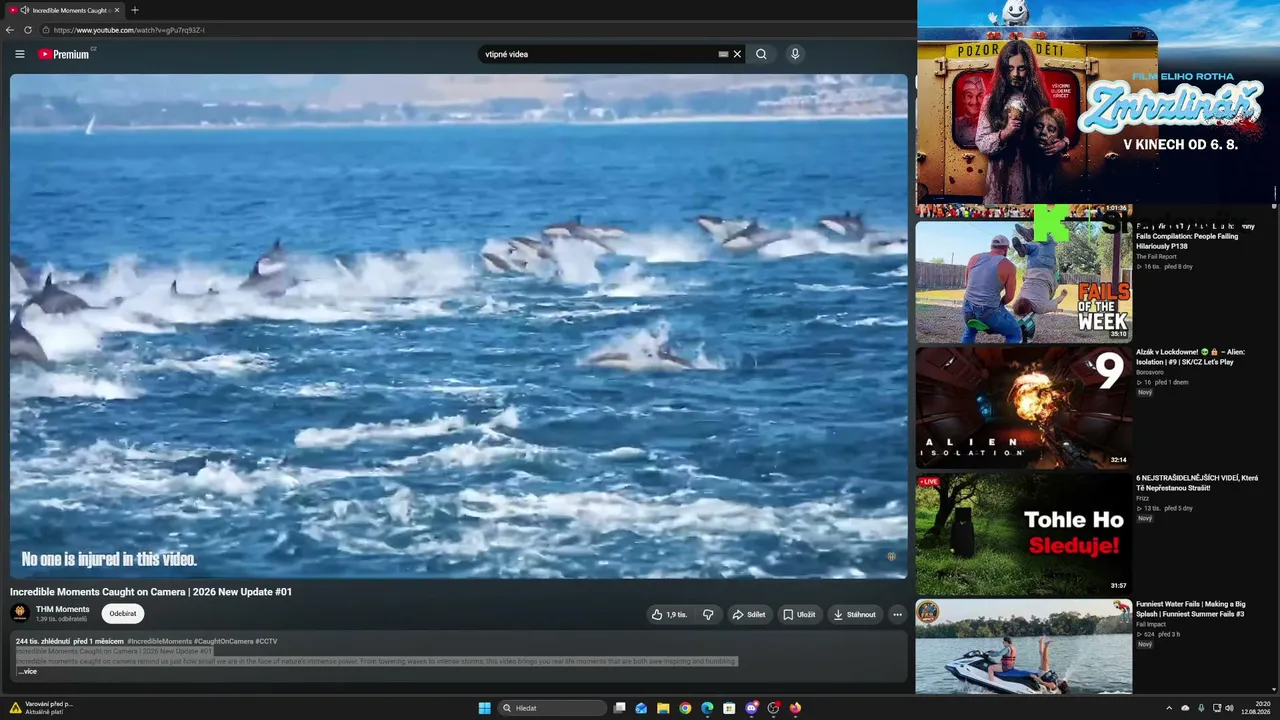Go back in browser
This screenshot has width=1280, height=720.
[x=10, y=30]
